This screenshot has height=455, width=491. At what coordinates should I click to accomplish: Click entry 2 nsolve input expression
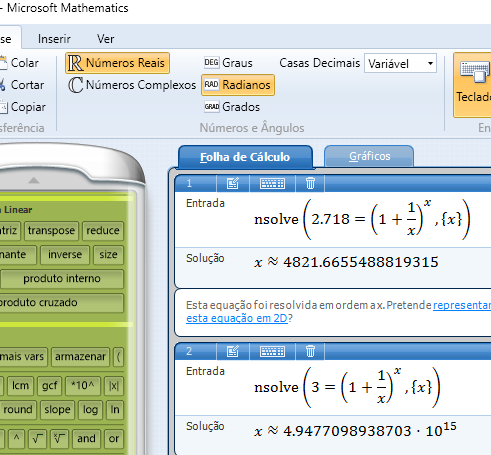(x=347, y=387)
